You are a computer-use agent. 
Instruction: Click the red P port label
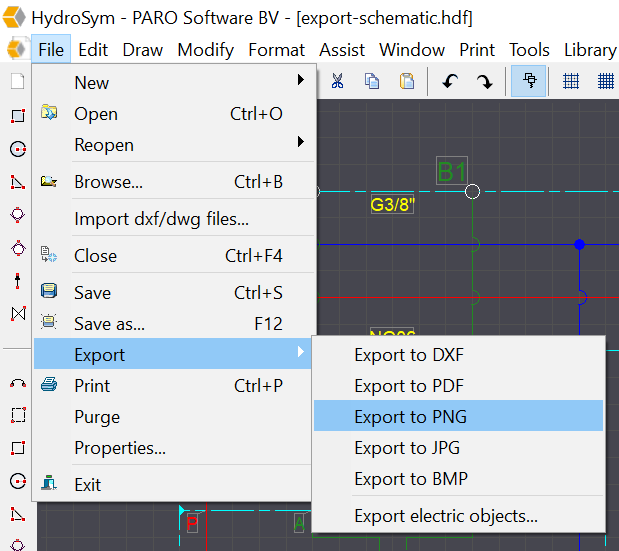point(192,523)
